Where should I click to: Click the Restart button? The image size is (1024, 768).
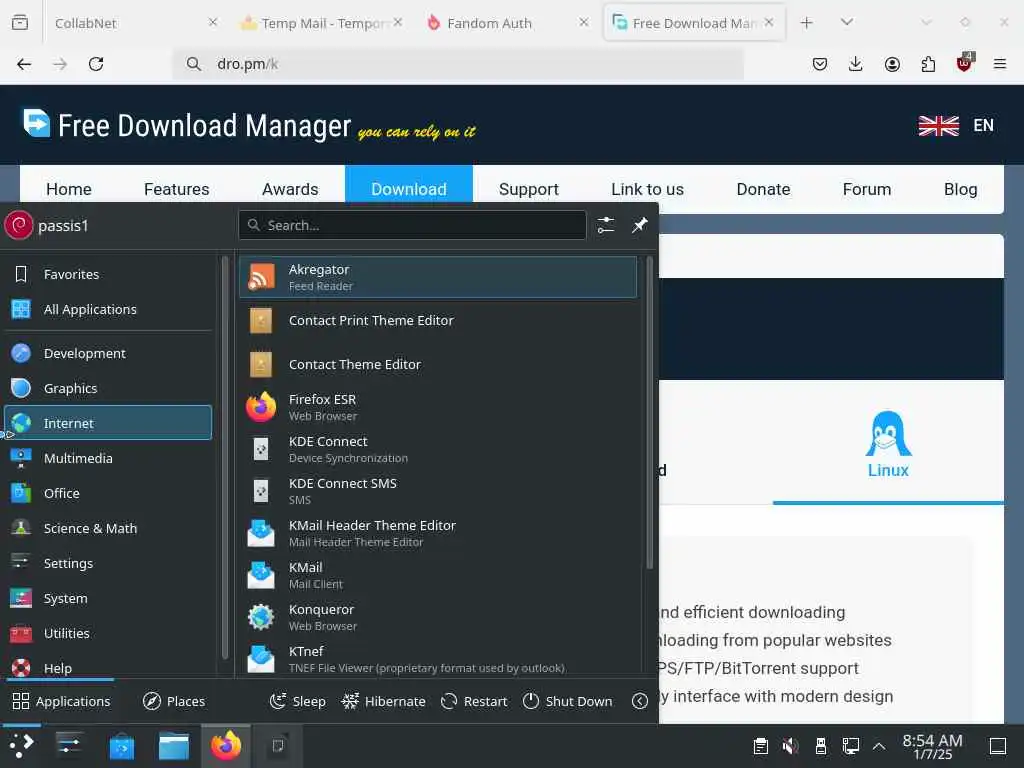coord(474,701)
